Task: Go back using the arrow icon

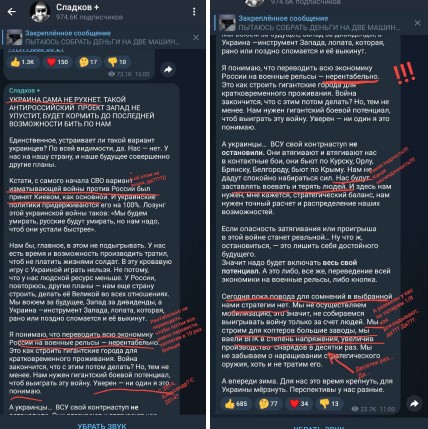Action: tap(12, 12)
